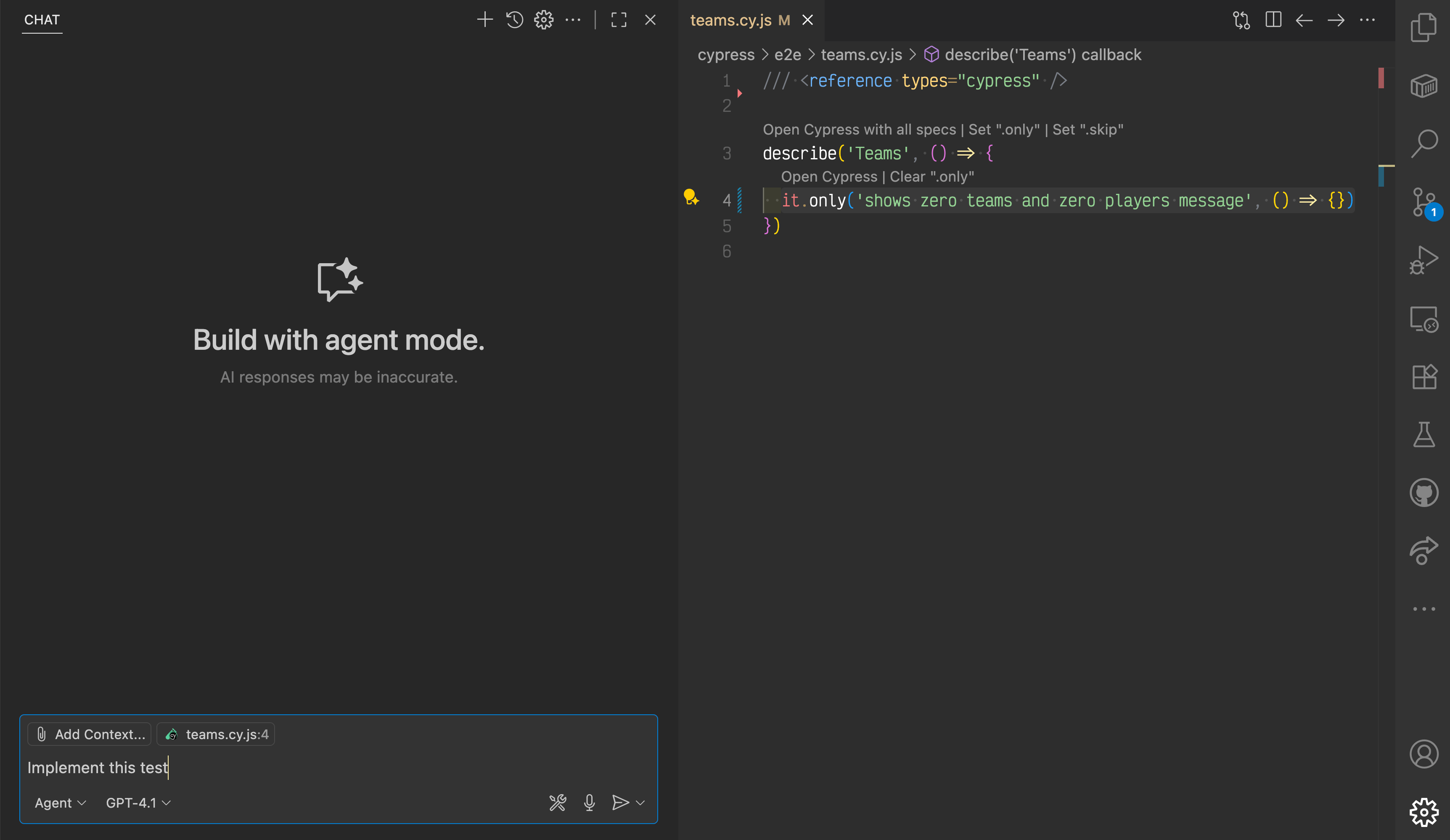Viewport: 1450px width, 840px height.
Task: Navigate back with left arrow
Action: [x=1304, y=20]
